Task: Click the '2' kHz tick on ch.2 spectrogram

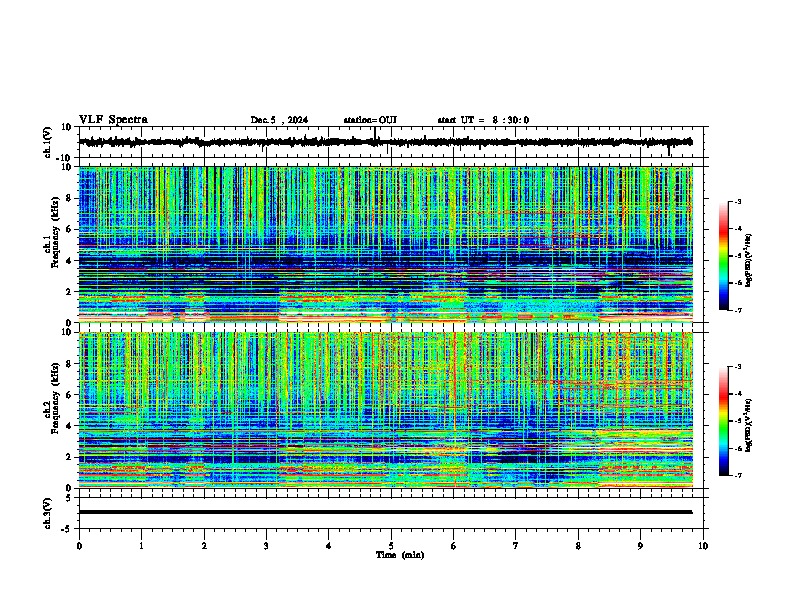Action: click(69, 457)
